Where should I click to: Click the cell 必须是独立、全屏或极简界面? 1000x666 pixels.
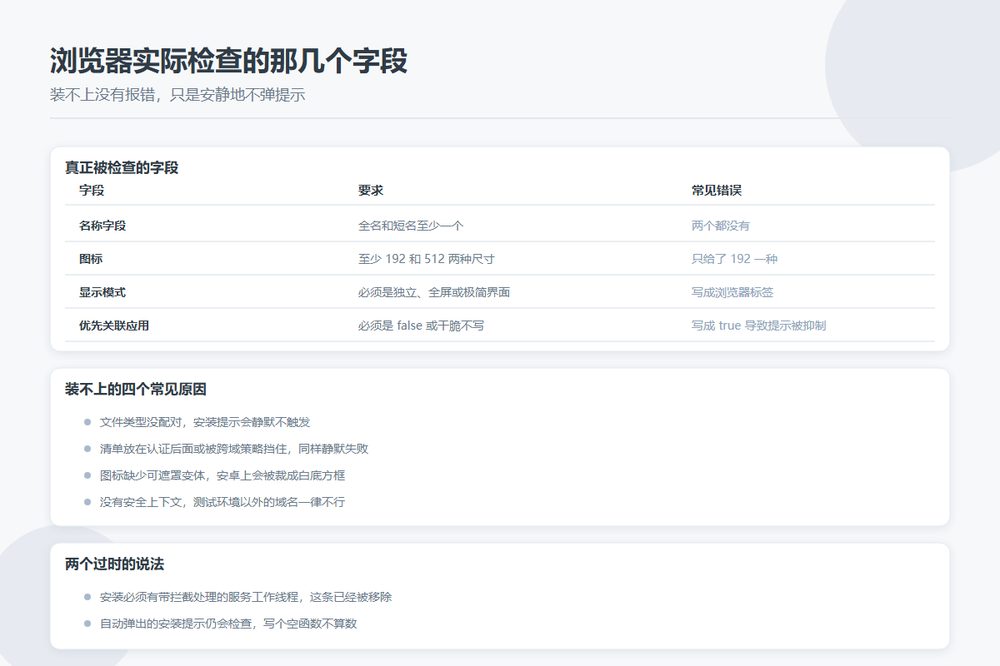[434, 292]
